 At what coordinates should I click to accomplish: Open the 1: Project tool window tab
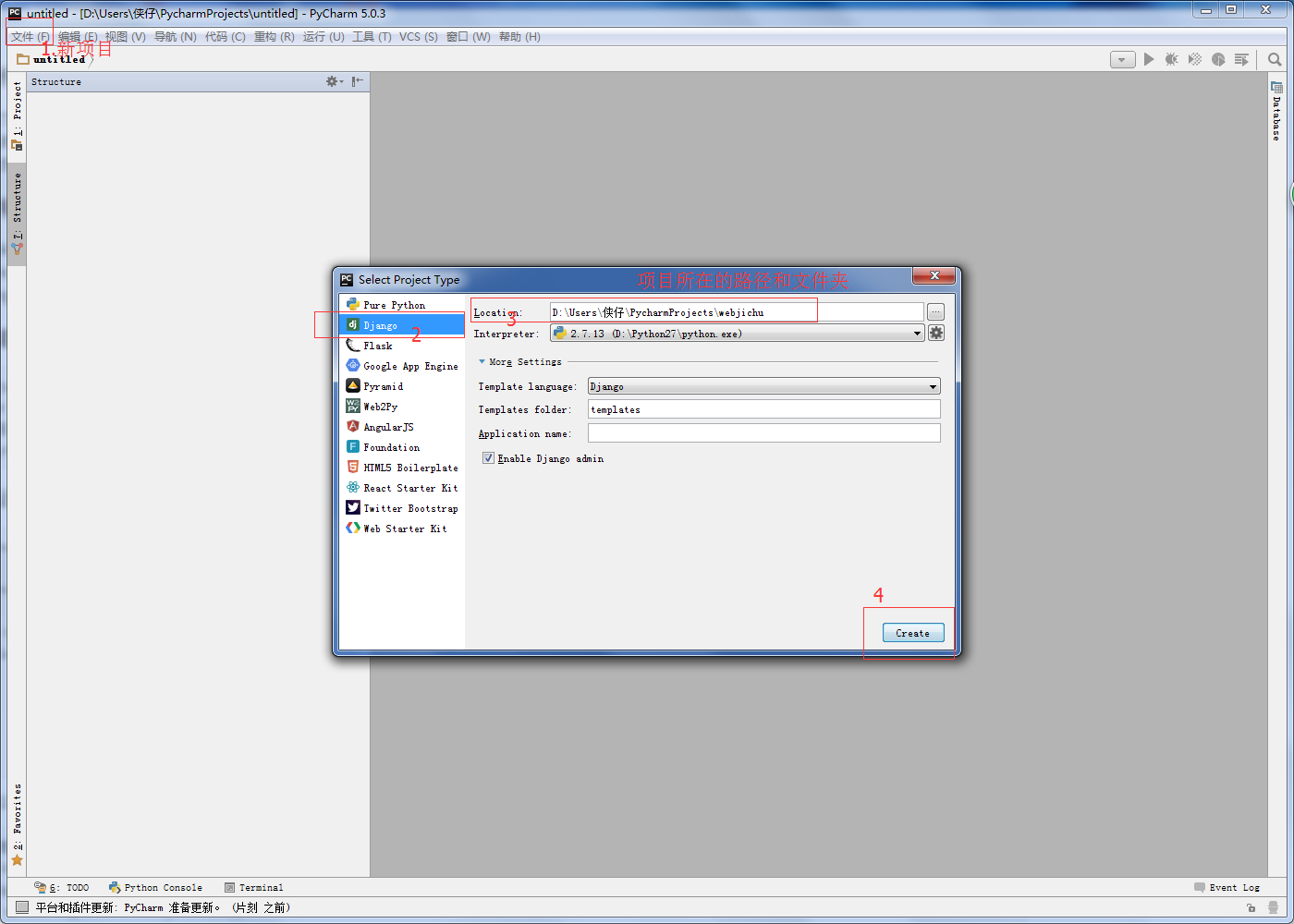17,116
